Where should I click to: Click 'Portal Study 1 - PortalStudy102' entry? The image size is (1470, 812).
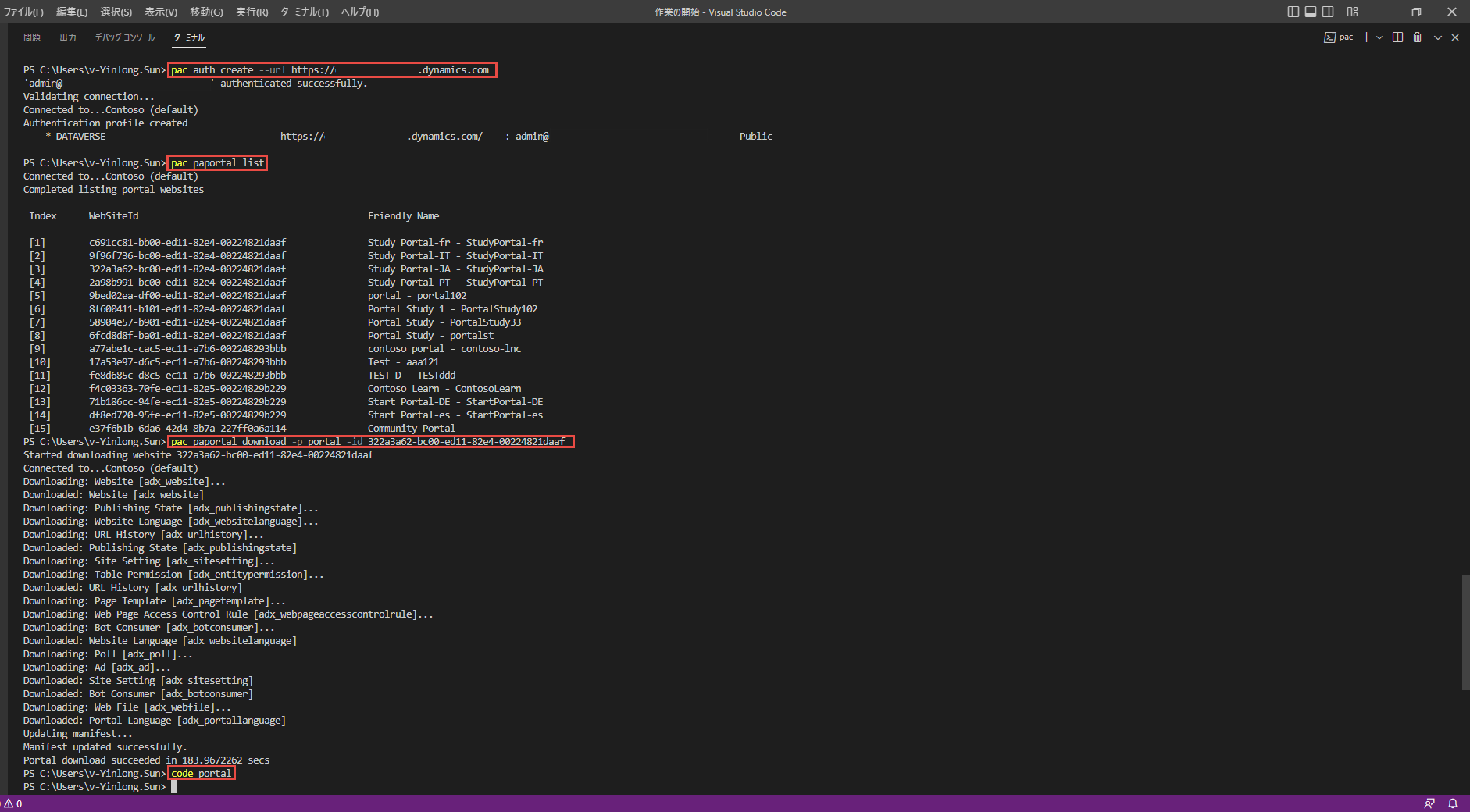453,309
